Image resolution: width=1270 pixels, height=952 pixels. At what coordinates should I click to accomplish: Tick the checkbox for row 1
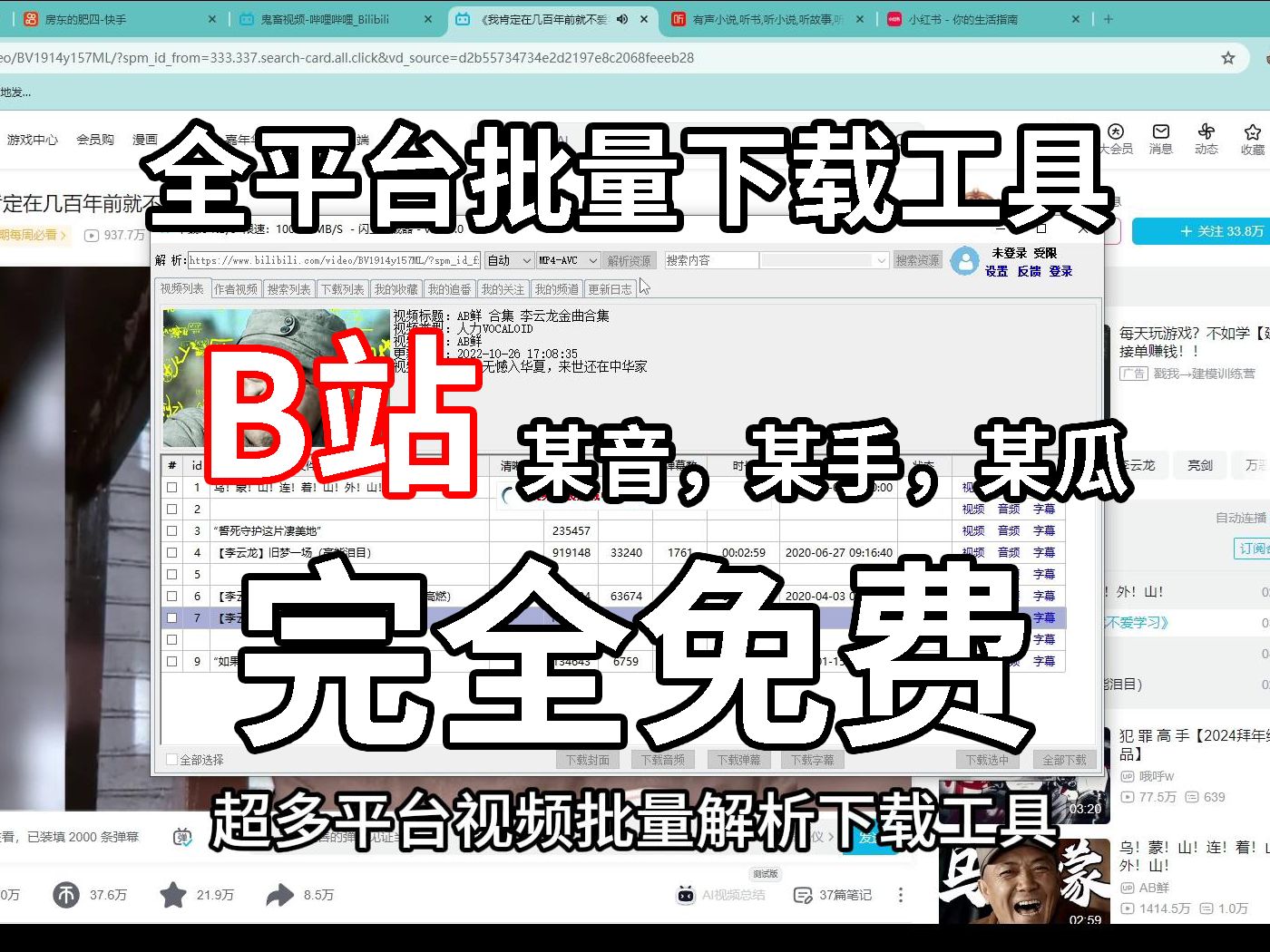171,487
